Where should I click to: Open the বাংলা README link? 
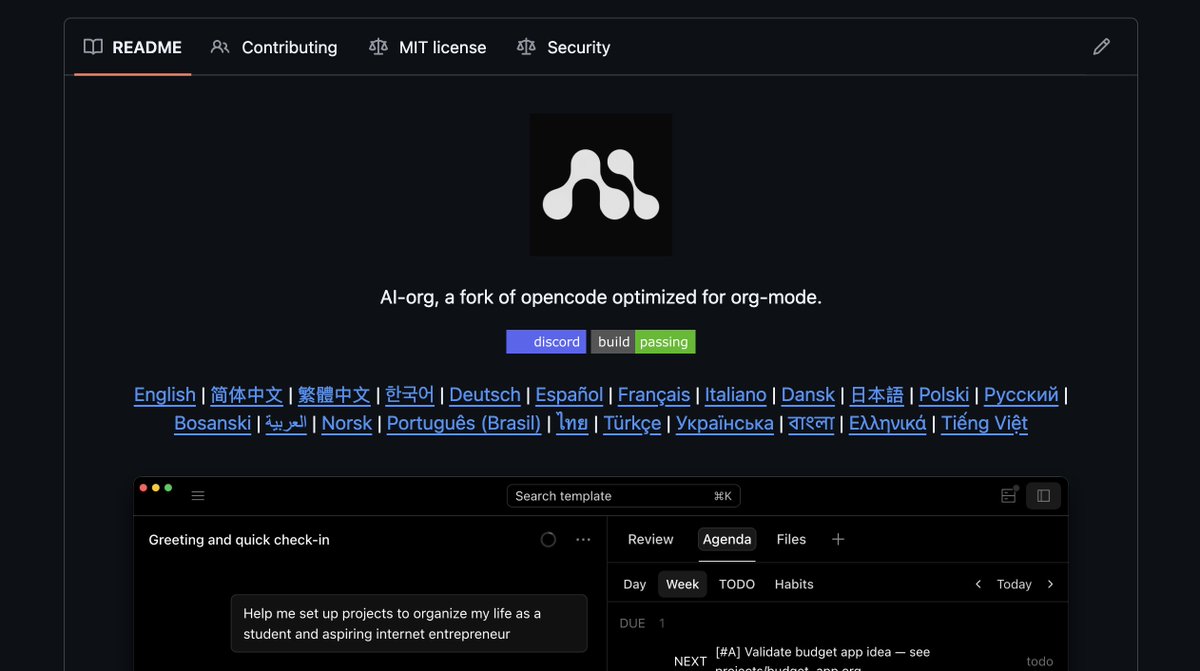click(x=811, y=423)
